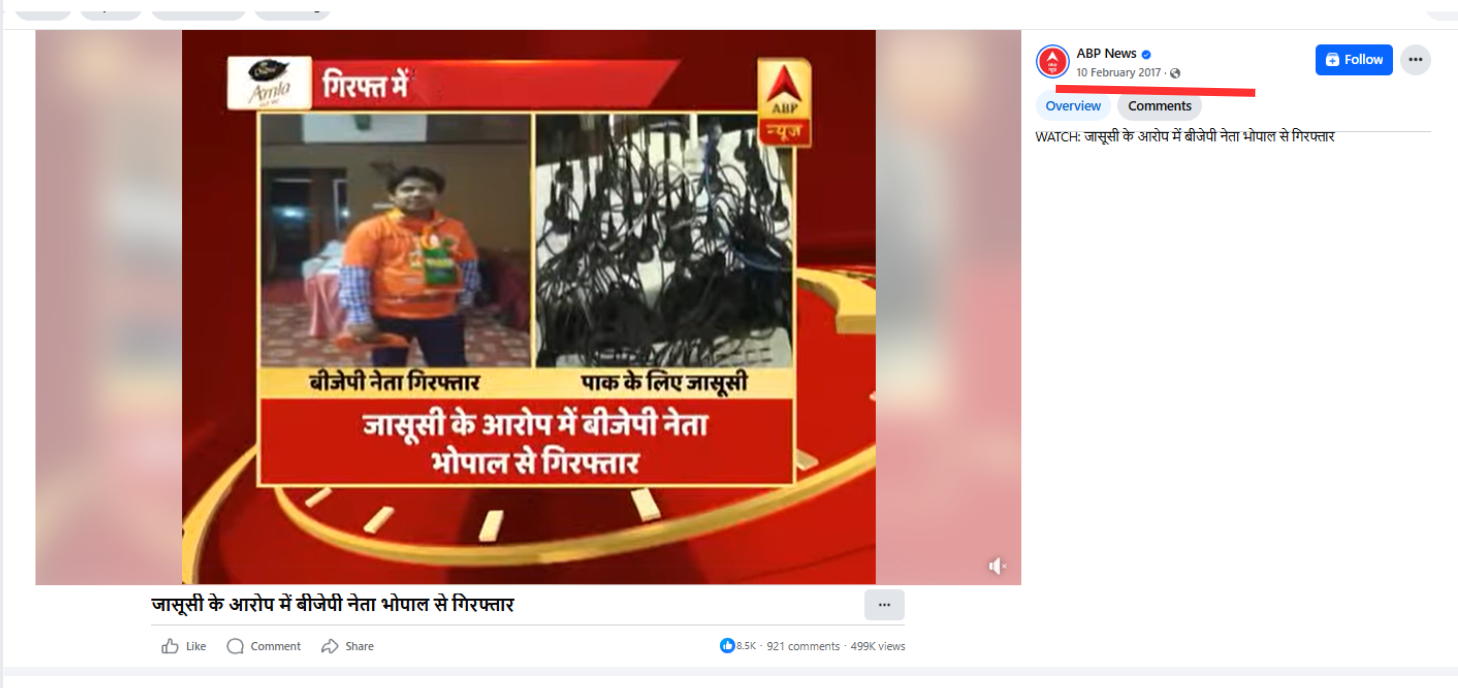Click the video frame to play or pause

coord(528,307)
